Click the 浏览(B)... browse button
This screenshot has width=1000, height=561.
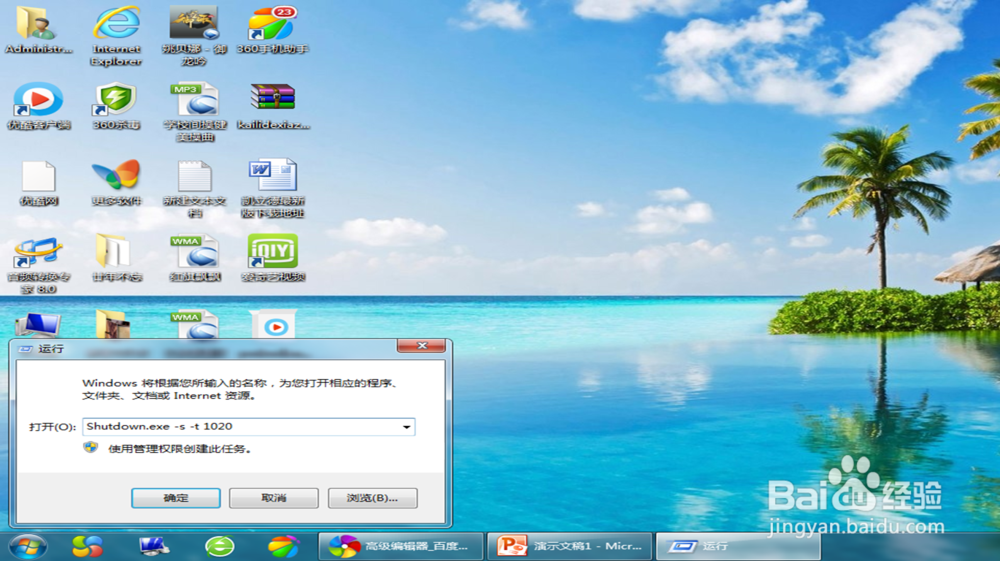[x=372, y=498]
